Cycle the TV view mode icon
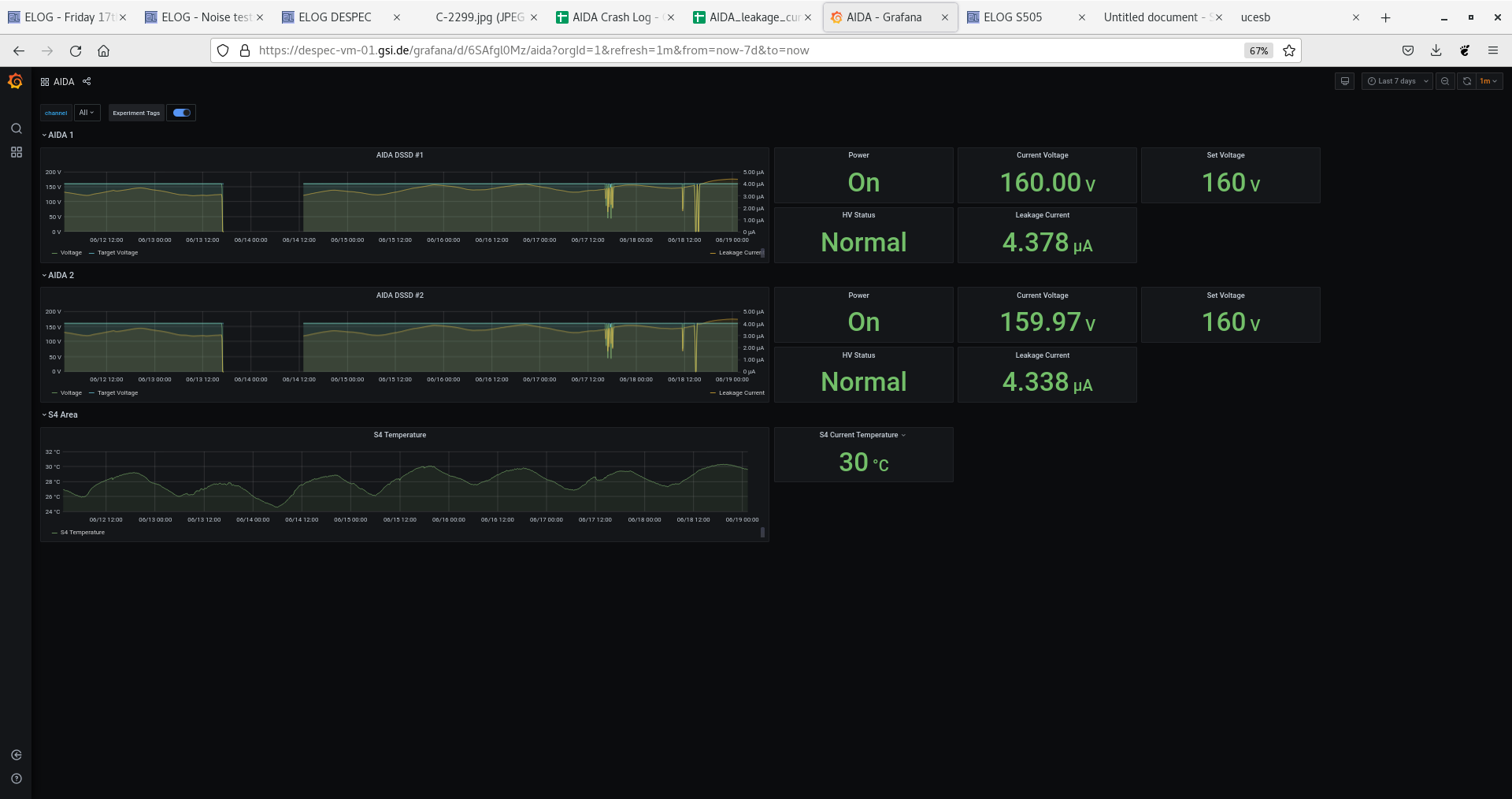 click(x=1344, y=81)
